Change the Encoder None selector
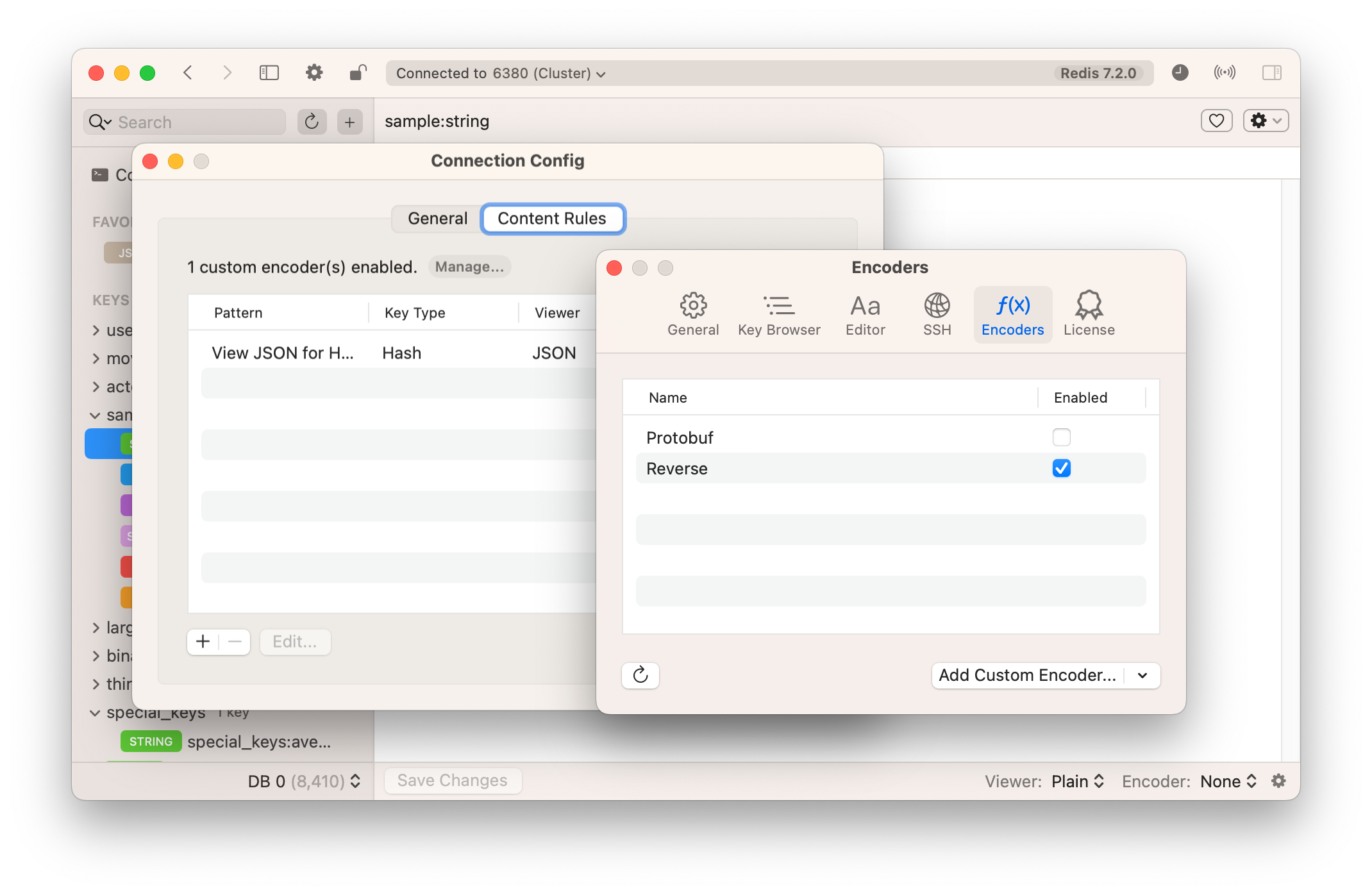Viewport: 1372px width, 895px height. point(1228,782)
